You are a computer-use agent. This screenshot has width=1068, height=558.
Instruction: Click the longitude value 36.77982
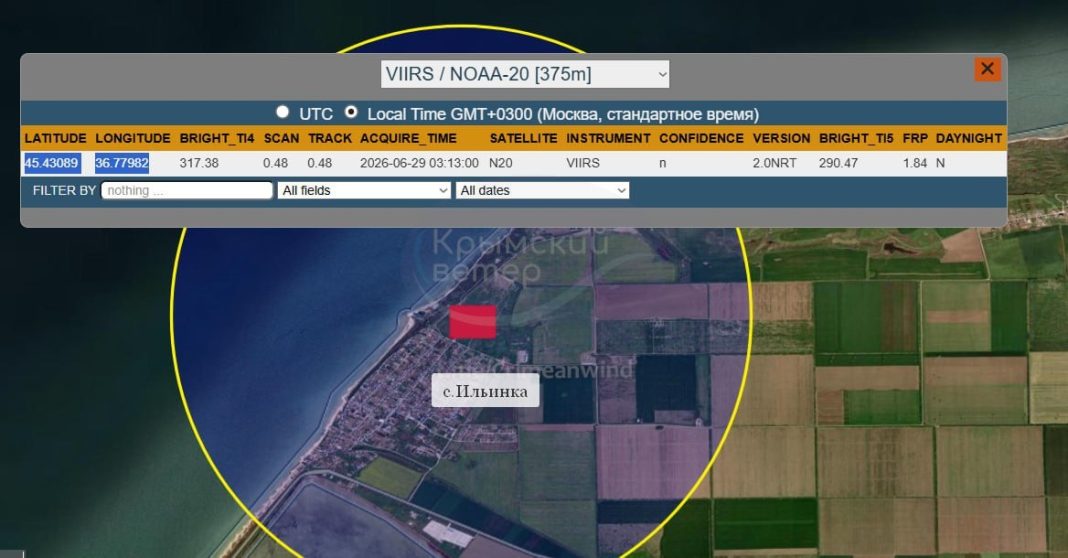(x=121, y=163)
